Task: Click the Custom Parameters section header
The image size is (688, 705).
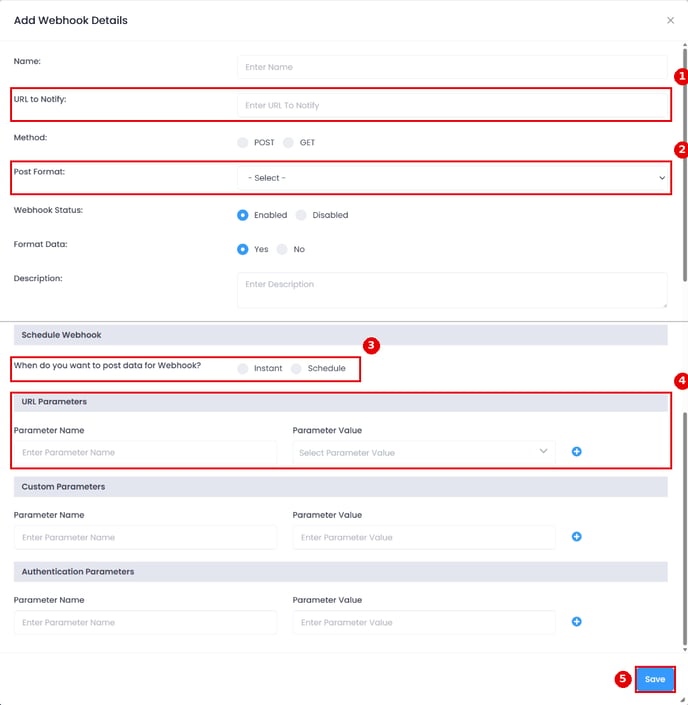Action: [340, 486]
